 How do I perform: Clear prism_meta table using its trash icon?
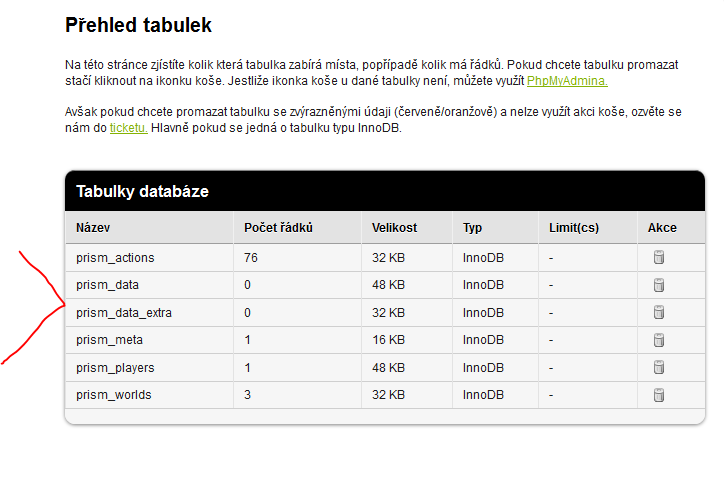pyautogui.click(x=658, y=340)
